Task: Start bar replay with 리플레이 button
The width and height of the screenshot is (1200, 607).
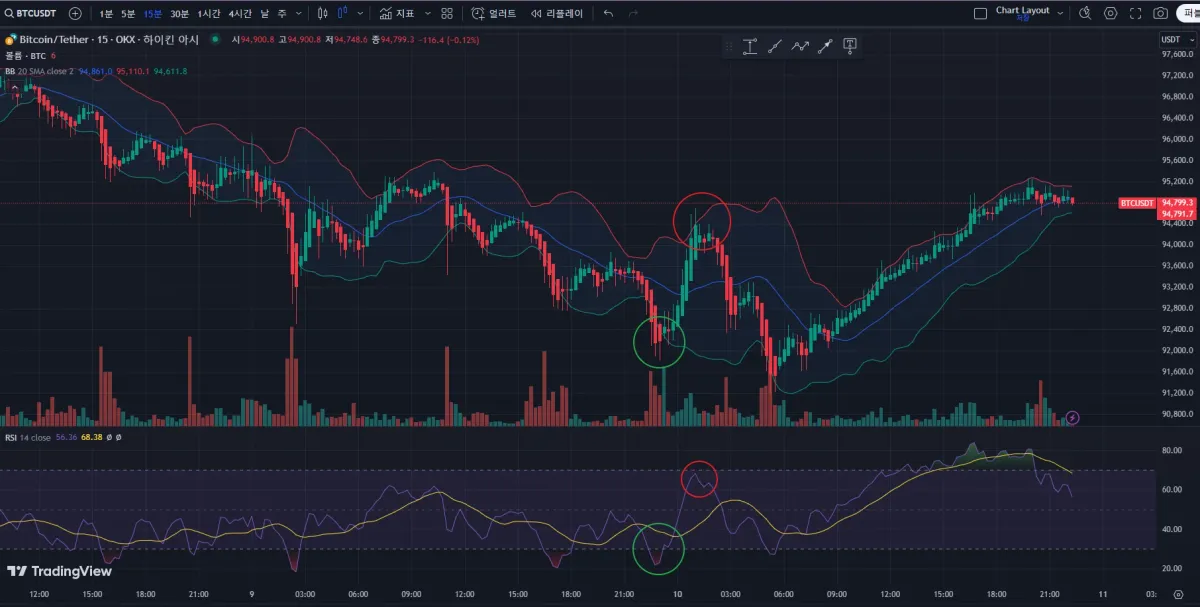Action: click(557, 14)
